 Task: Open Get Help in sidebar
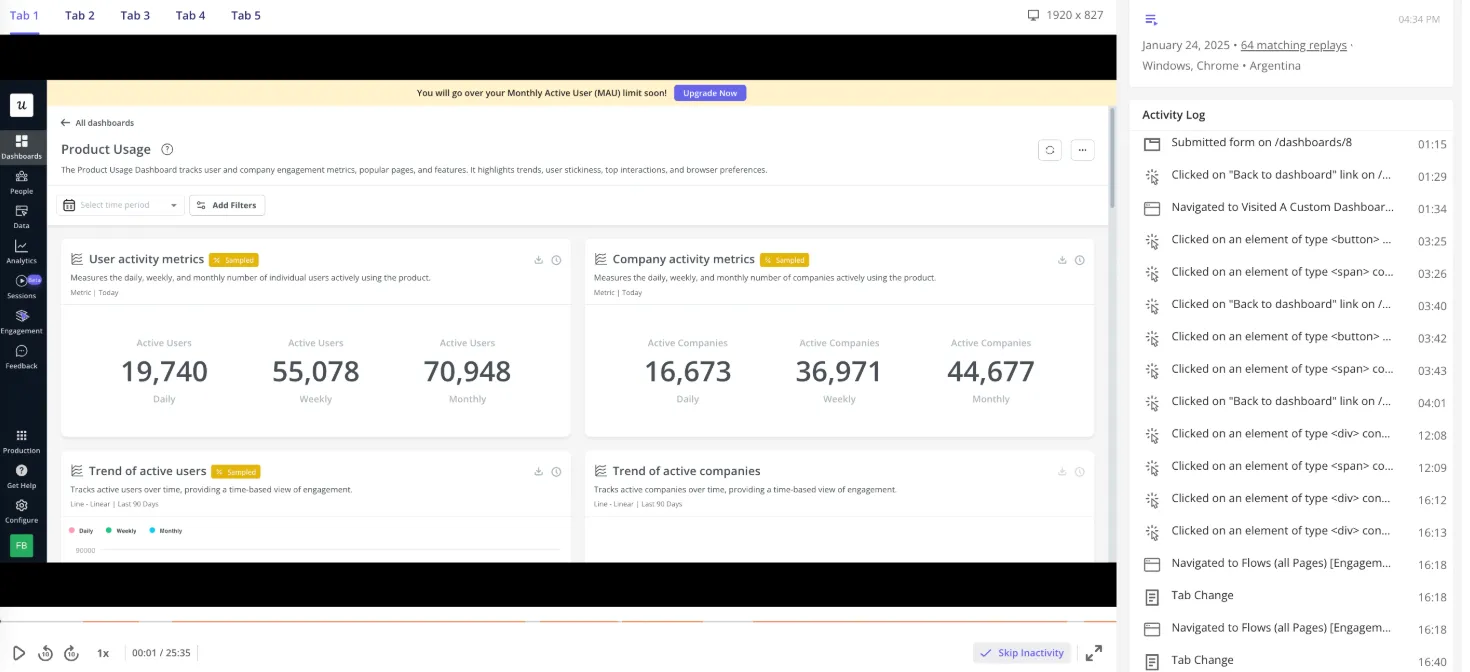[21, 477]
